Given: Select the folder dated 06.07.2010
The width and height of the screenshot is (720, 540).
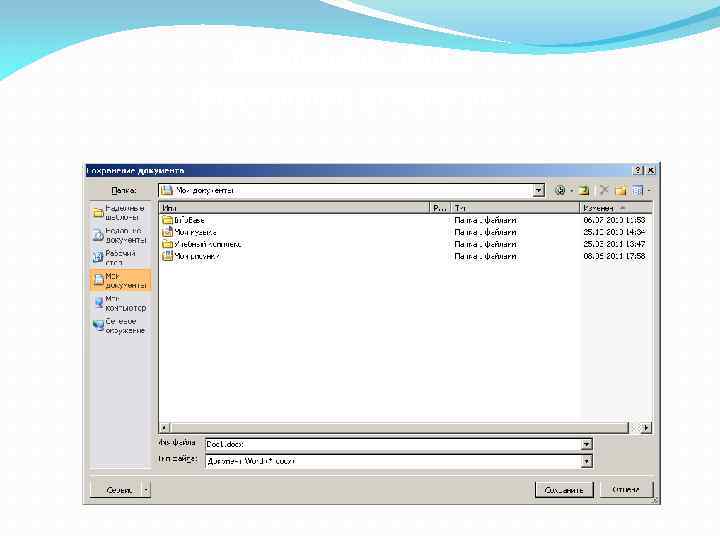Looking at the screenshot, I should point(184,220).
